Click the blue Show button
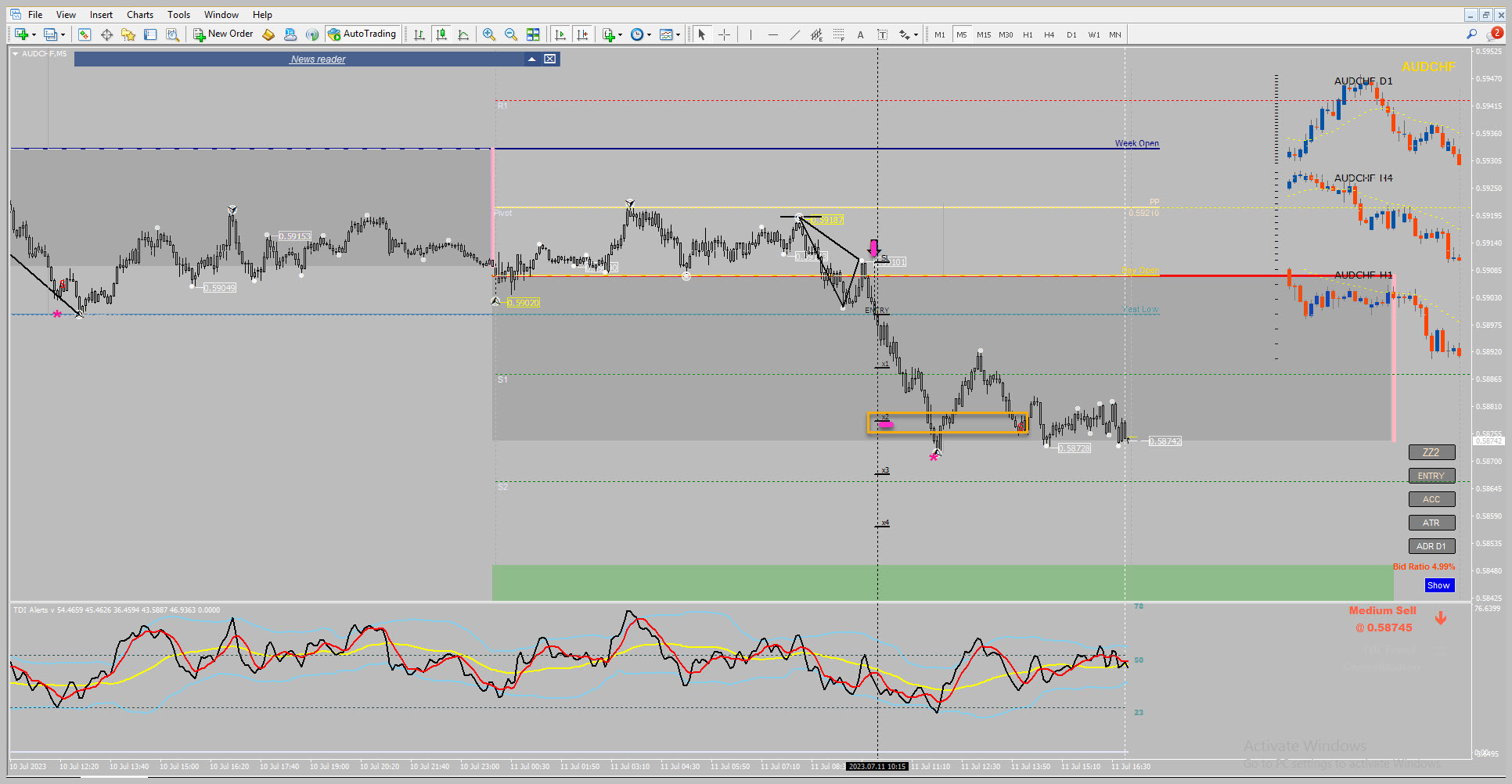1512x784 pixels. tap(1438, 585)
